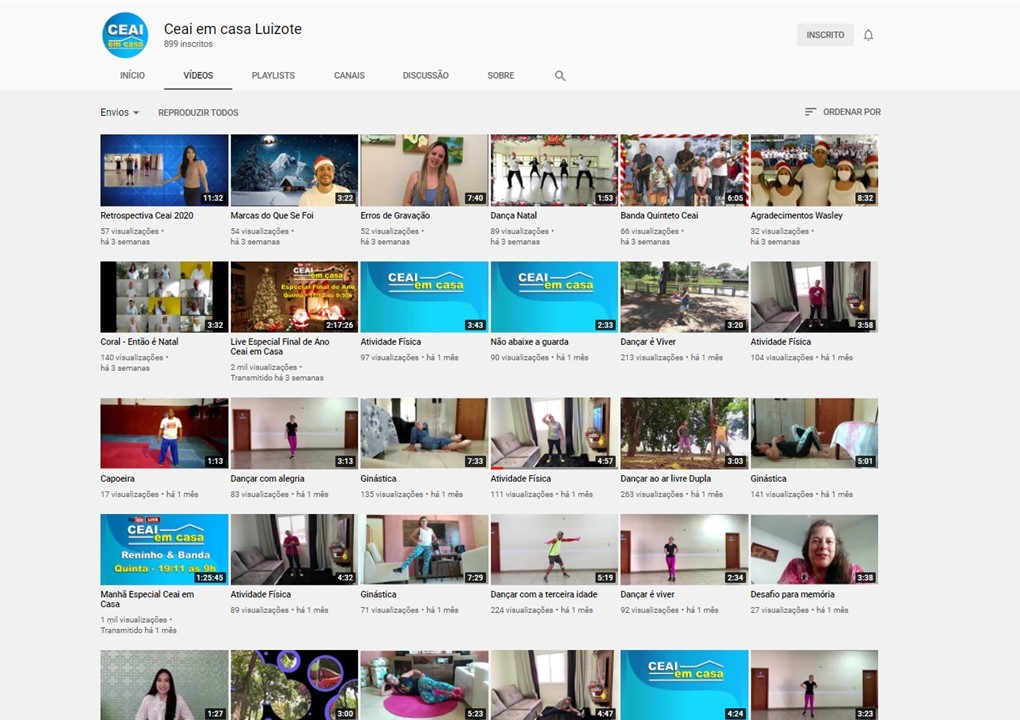Screen dimensions: 1020x720
Task: Click the Ceai em casa channel avatar
Action: [x=125, y=35]
